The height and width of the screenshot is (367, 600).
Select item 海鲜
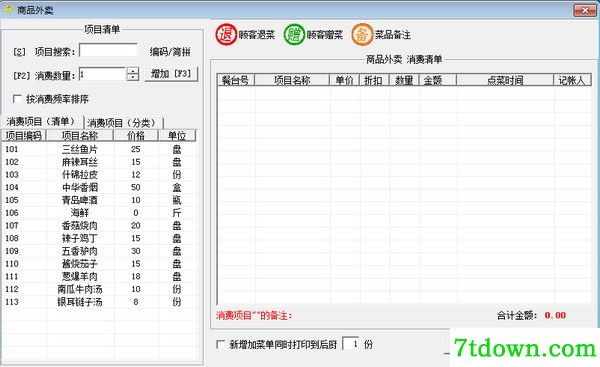tap(80, 213)
